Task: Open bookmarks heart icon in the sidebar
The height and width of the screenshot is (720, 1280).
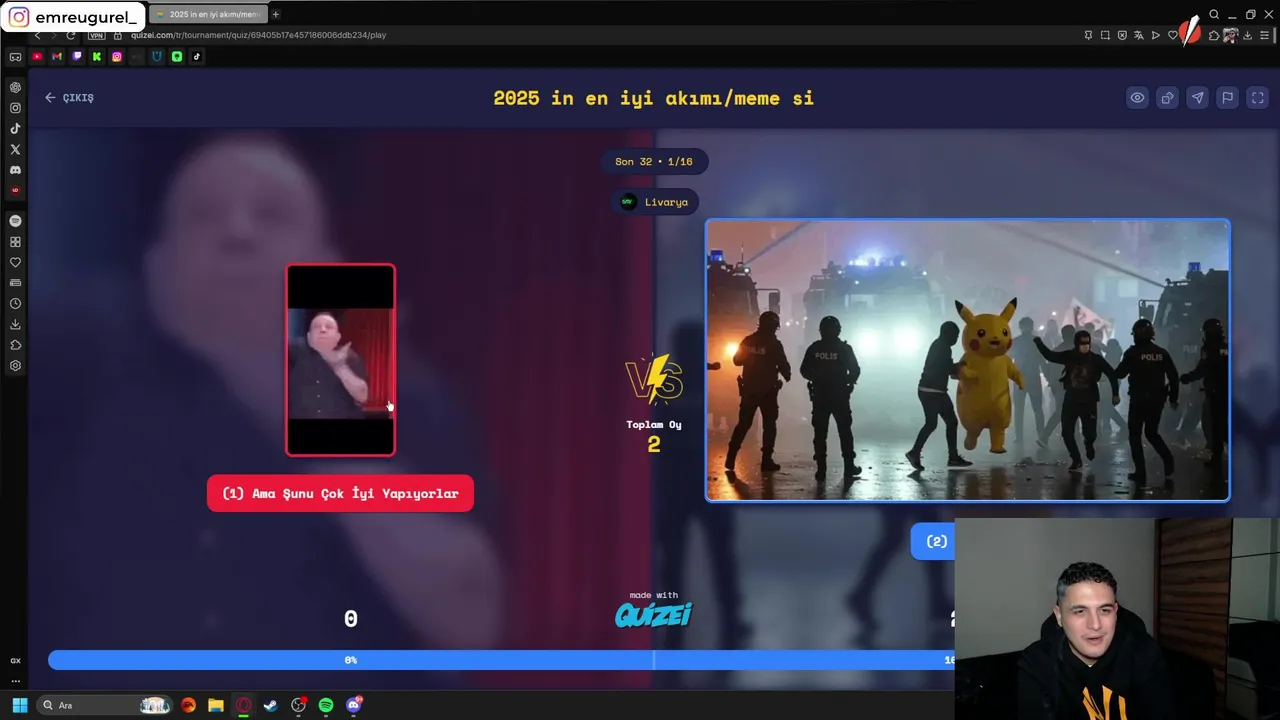Action: click(15, 262)
